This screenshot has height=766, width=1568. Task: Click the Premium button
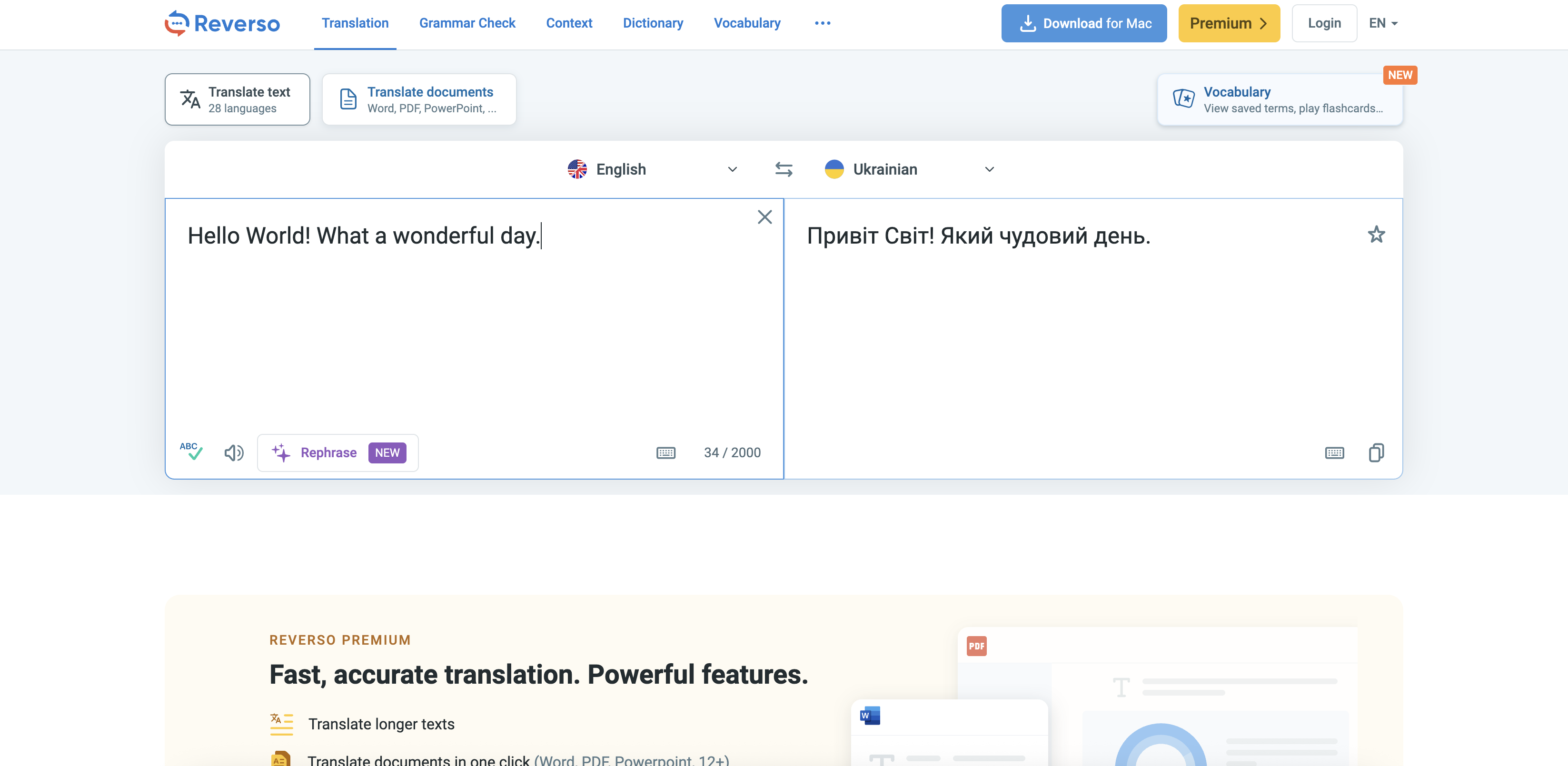coord(1229,23)
